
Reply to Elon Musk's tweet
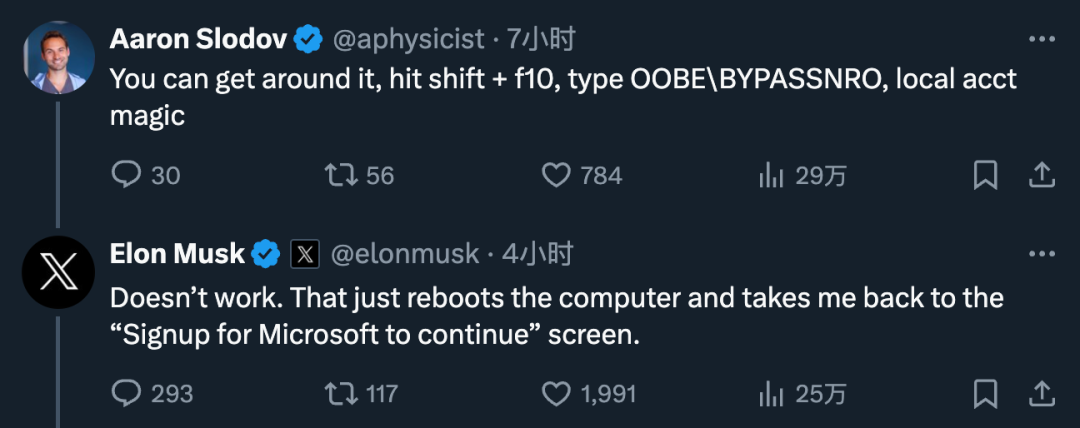(126, 393)
